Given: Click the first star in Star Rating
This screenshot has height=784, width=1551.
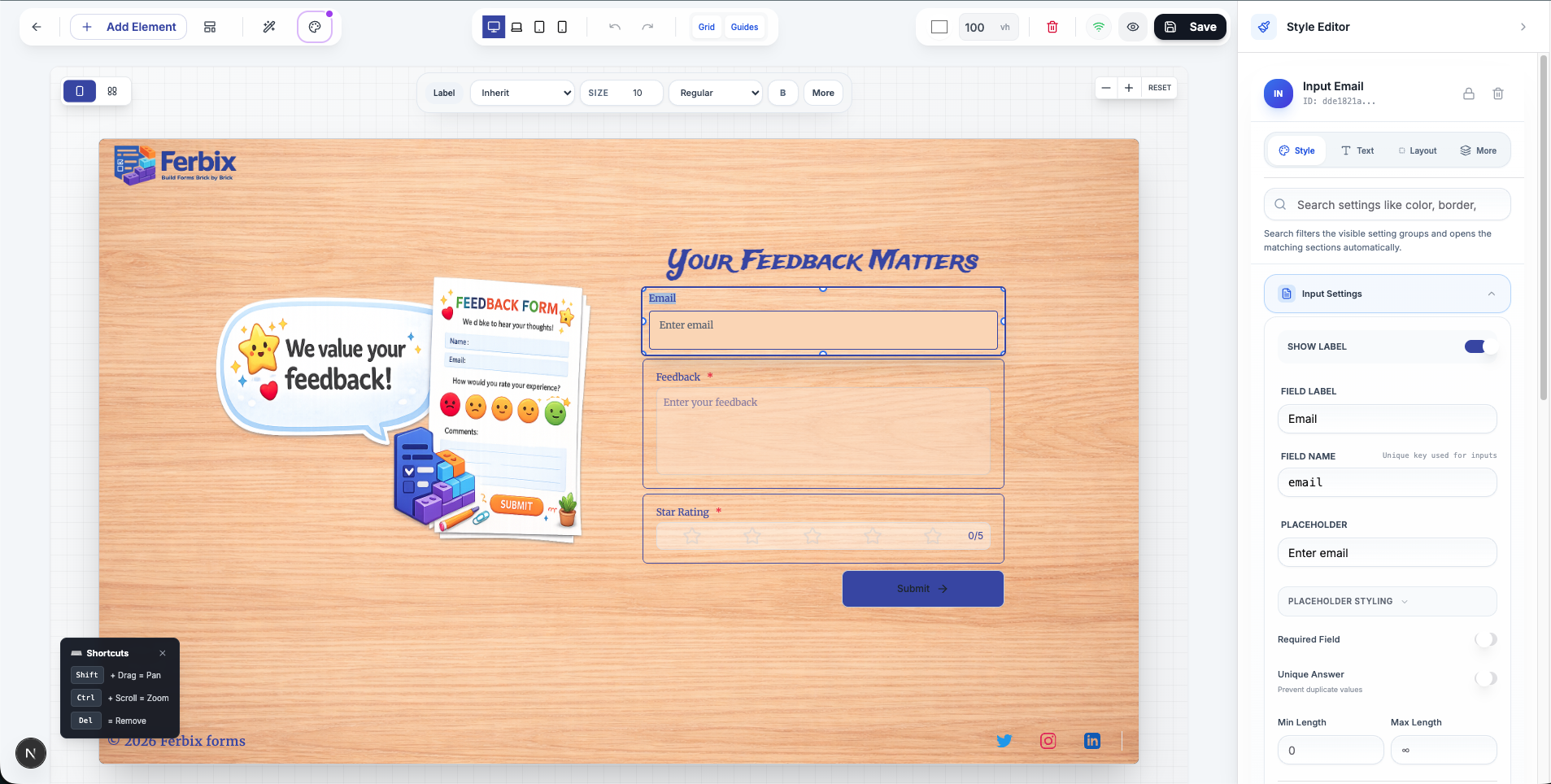Looking at the screenshot, I should pyautogui.click(x=692, y=536).
